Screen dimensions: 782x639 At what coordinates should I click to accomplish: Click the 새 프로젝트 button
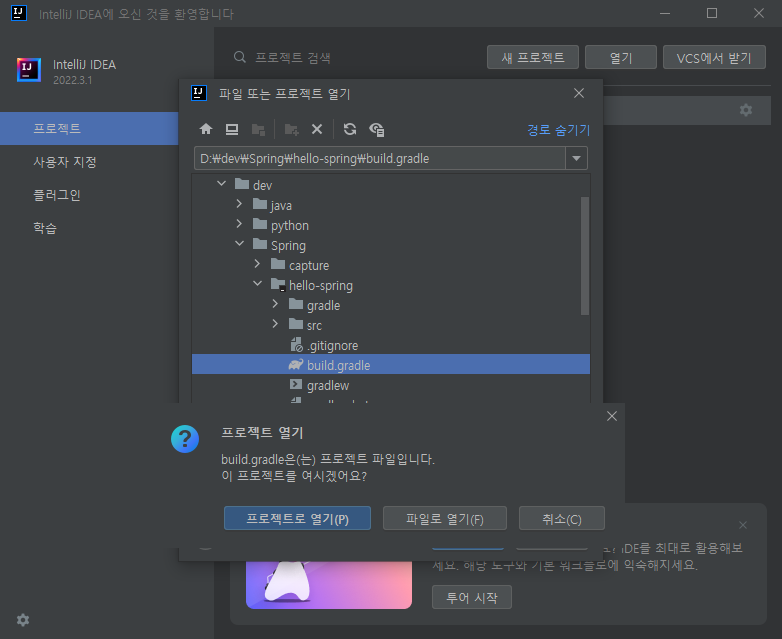click(533, 57)
